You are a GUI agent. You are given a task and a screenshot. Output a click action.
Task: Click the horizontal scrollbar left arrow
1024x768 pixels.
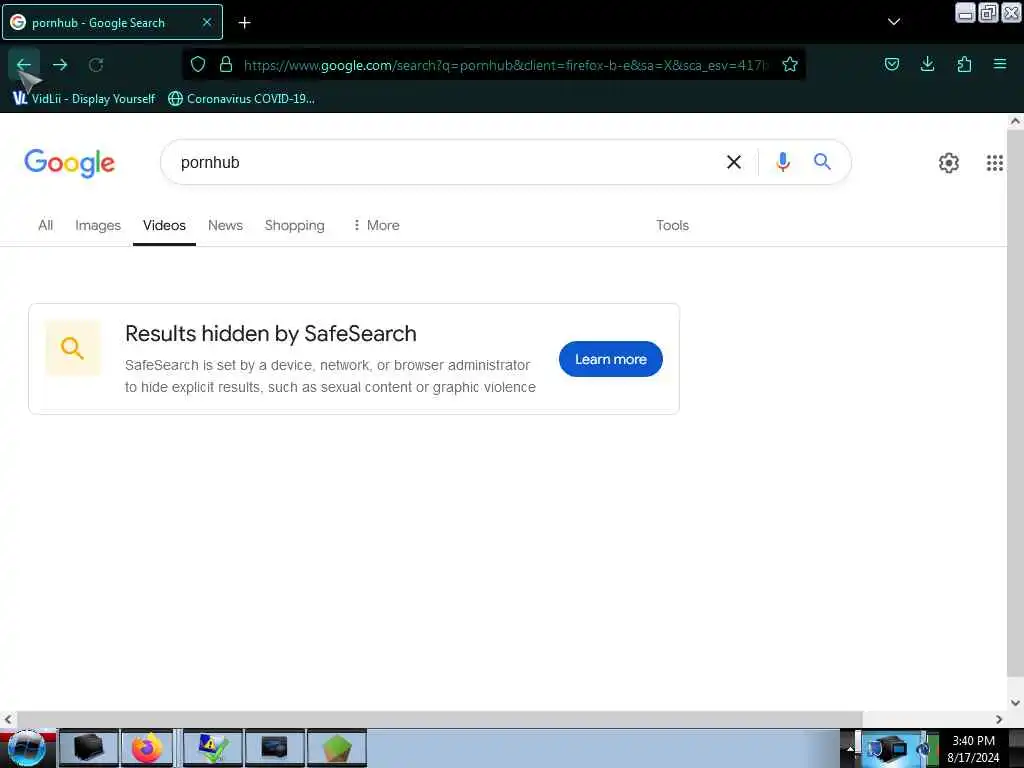click(7, 719)
